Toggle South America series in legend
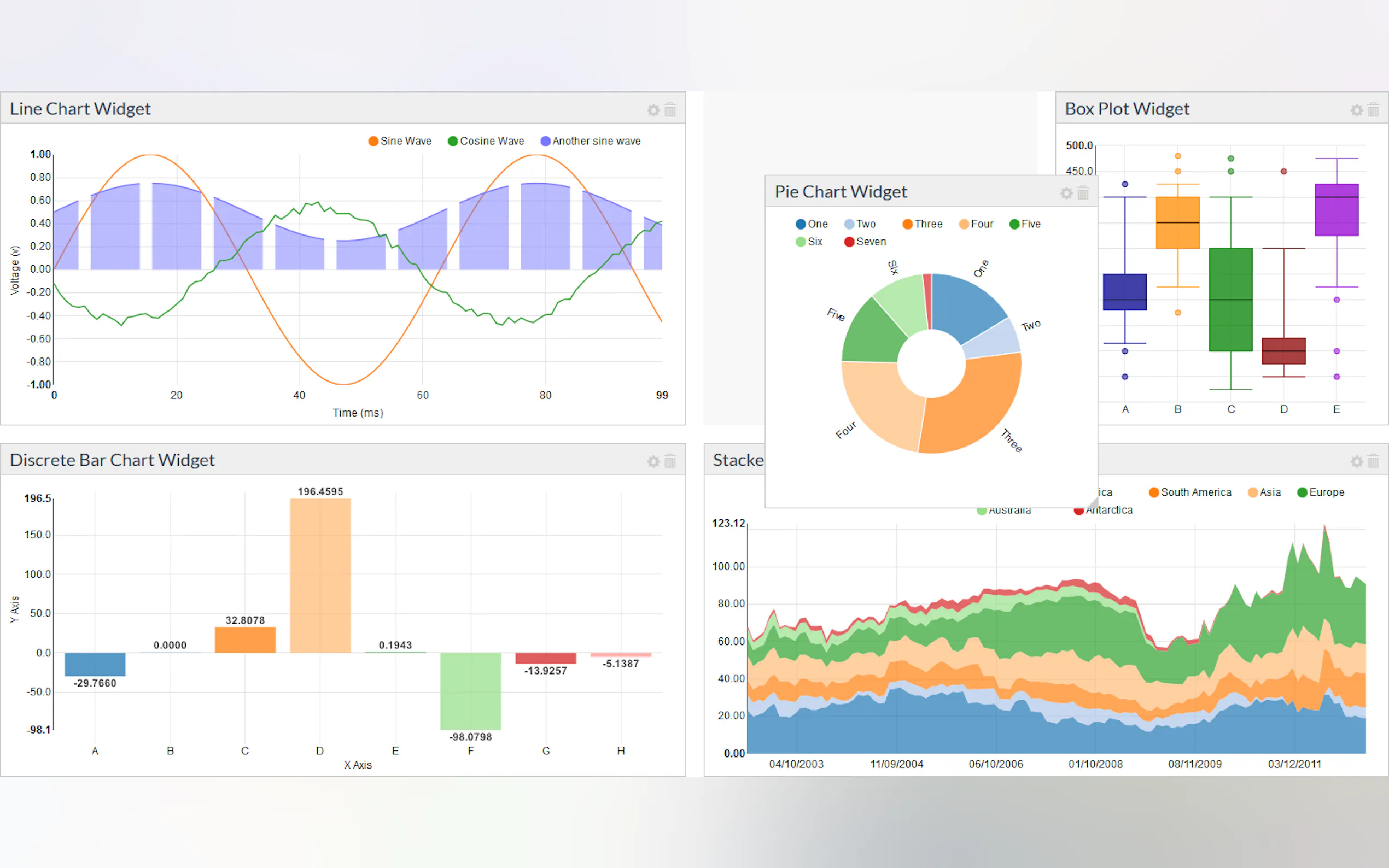This screenshot has width=1389, height=868. tap(1190, 492)
